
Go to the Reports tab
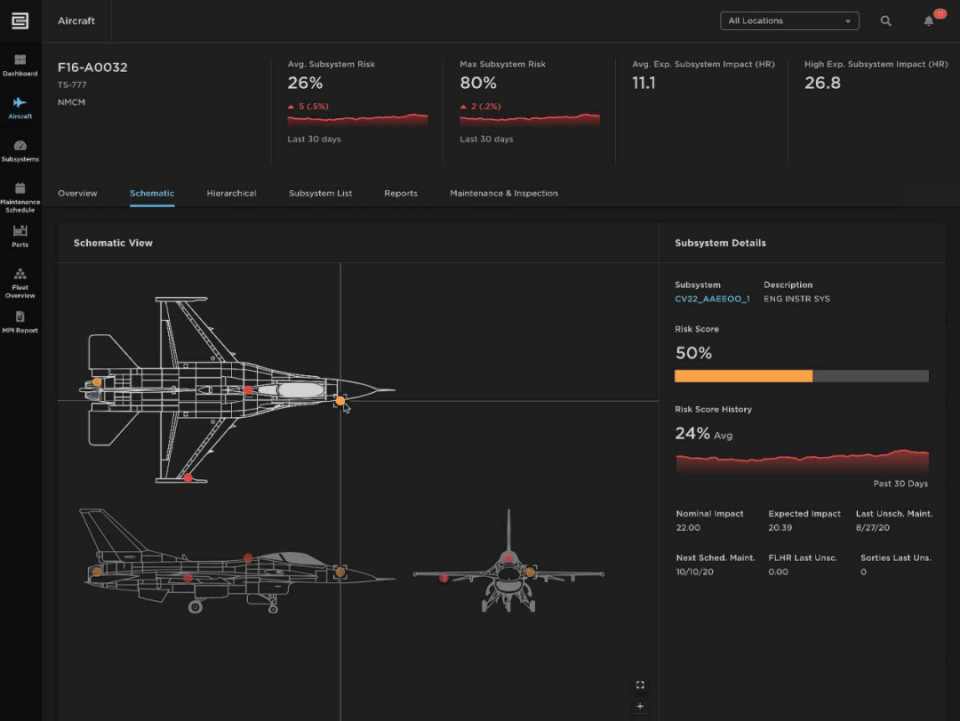click(x=401, y=193)
